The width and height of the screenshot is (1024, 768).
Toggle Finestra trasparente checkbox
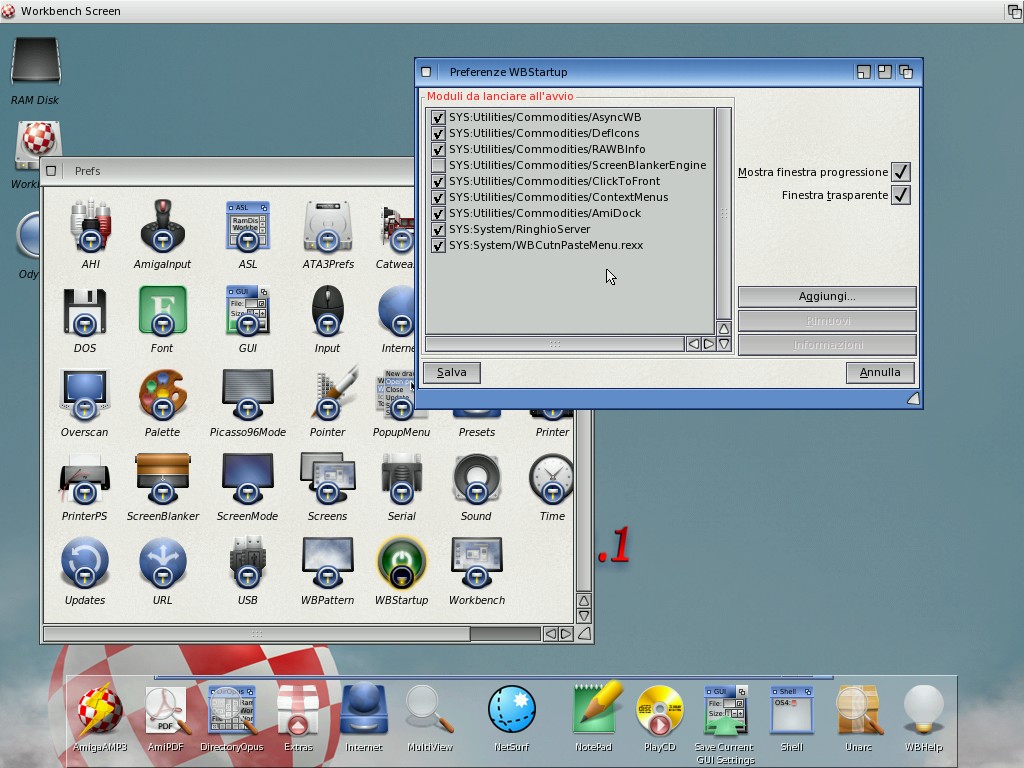901,195
